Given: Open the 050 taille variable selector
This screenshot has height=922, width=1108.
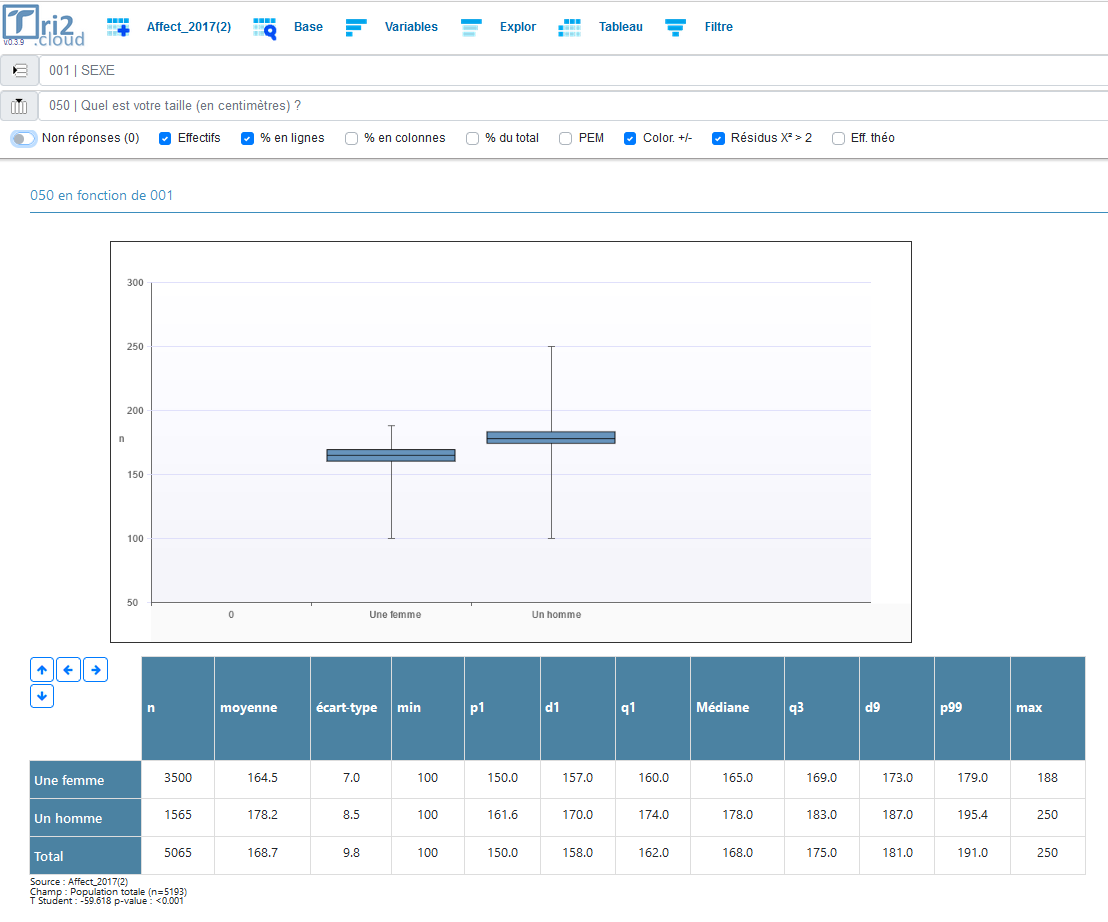Looking at the screenshot, I should 570,106.
